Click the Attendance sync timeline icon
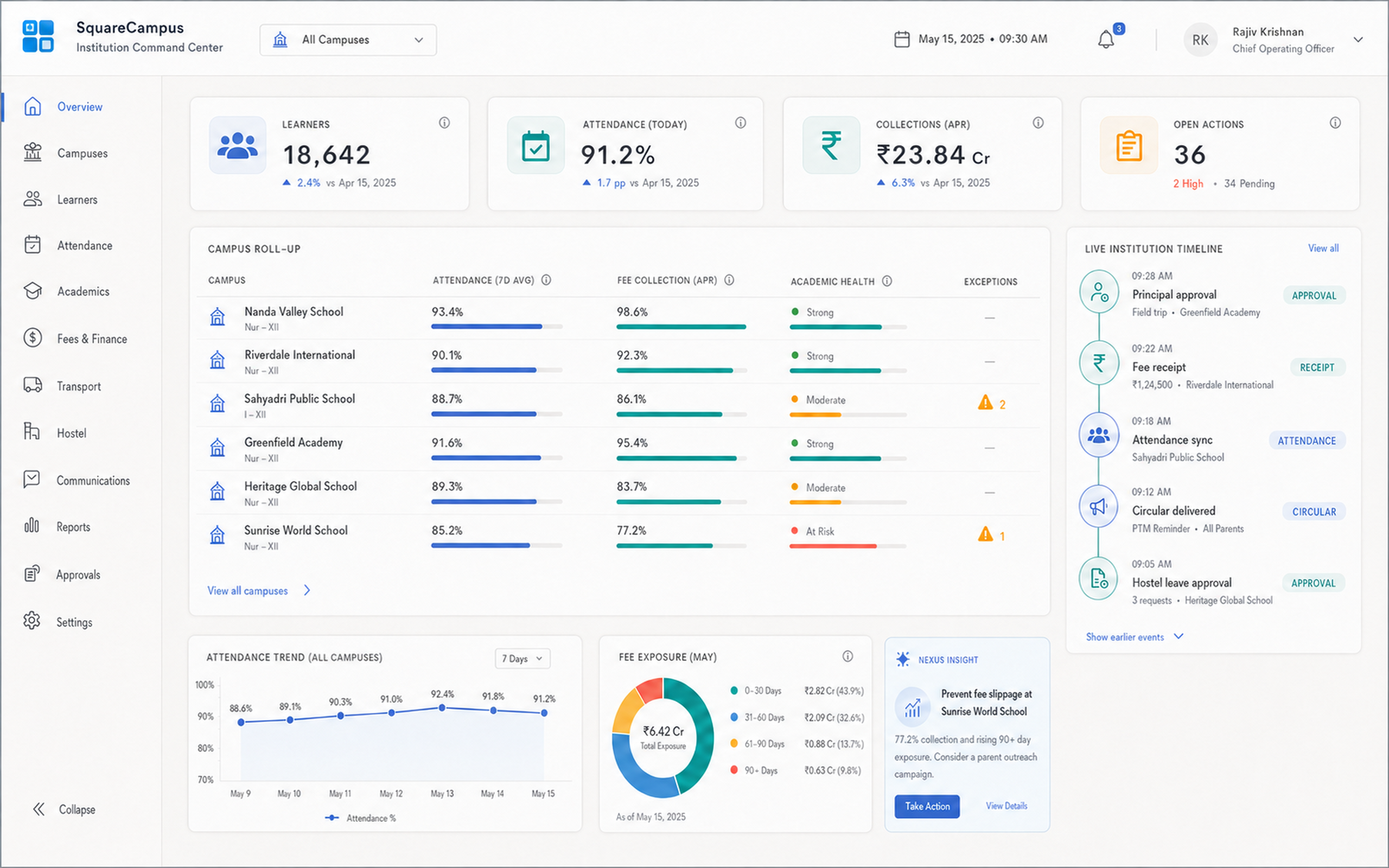 click(x=1099, y=435)
